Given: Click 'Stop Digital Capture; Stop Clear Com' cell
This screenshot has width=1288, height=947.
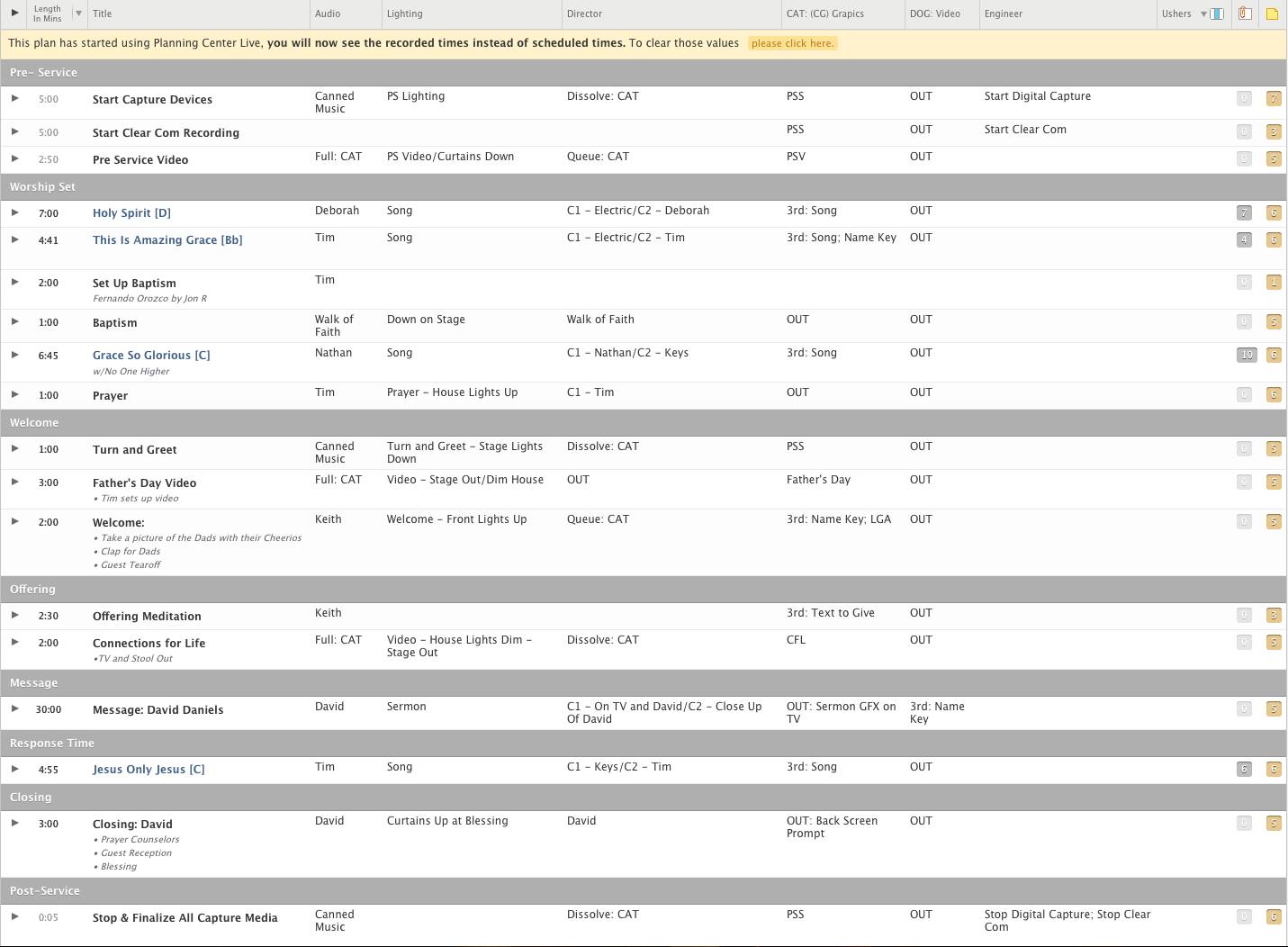Looking at the screenshot, I should 1067,921.
